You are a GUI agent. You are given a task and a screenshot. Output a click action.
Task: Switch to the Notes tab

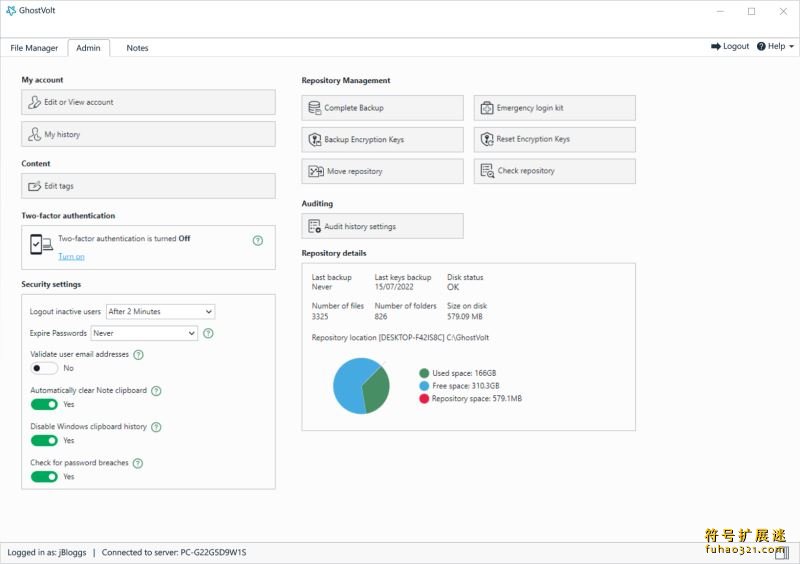pos(137,48)
